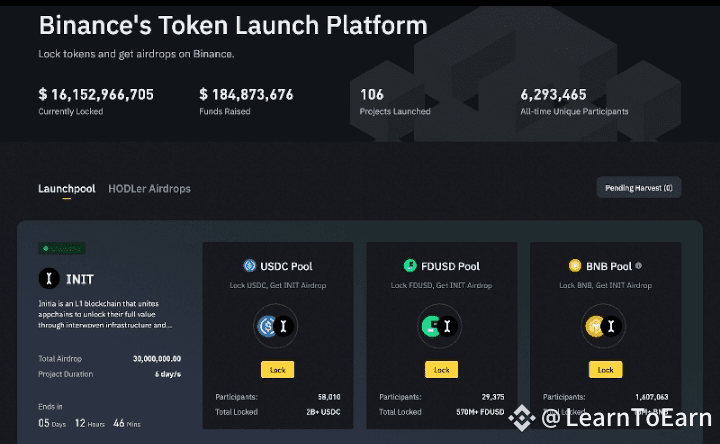Image resolution: width=720 pixels, height=444 pixels.
Task: Click the BNB Pool title
Action: [609, 266]
